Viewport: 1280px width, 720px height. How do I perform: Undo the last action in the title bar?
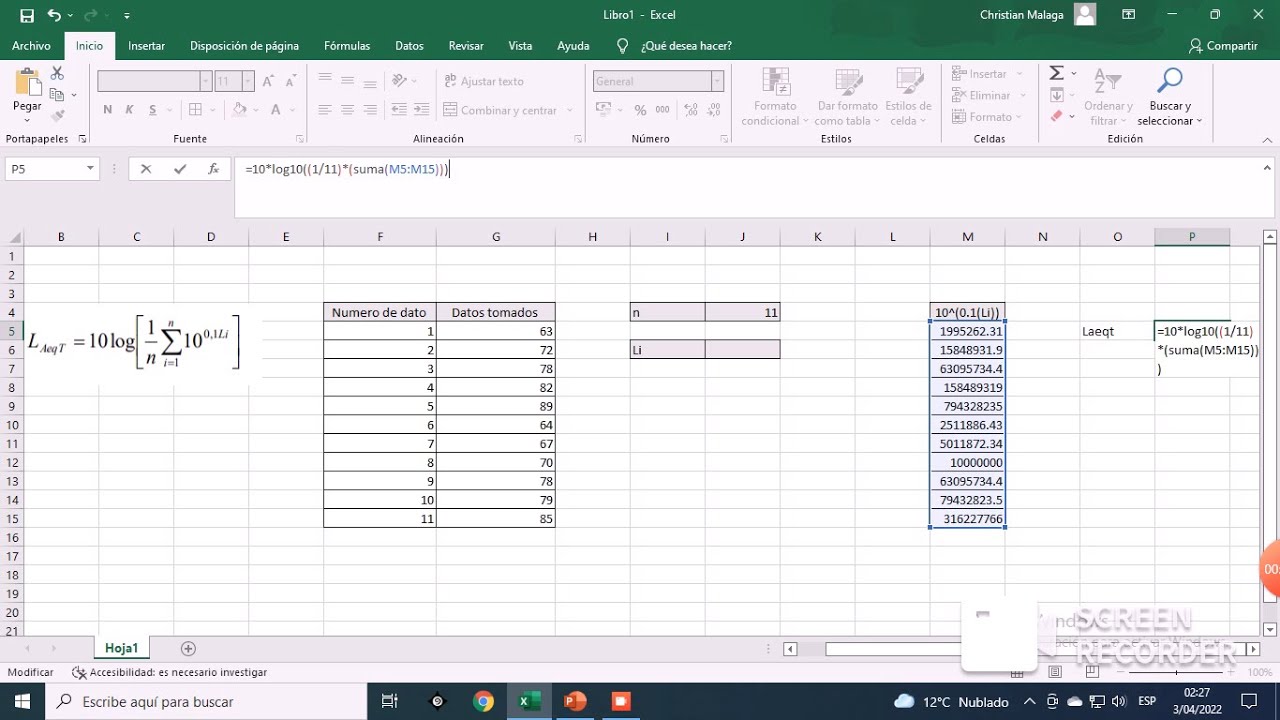point(53,15)
